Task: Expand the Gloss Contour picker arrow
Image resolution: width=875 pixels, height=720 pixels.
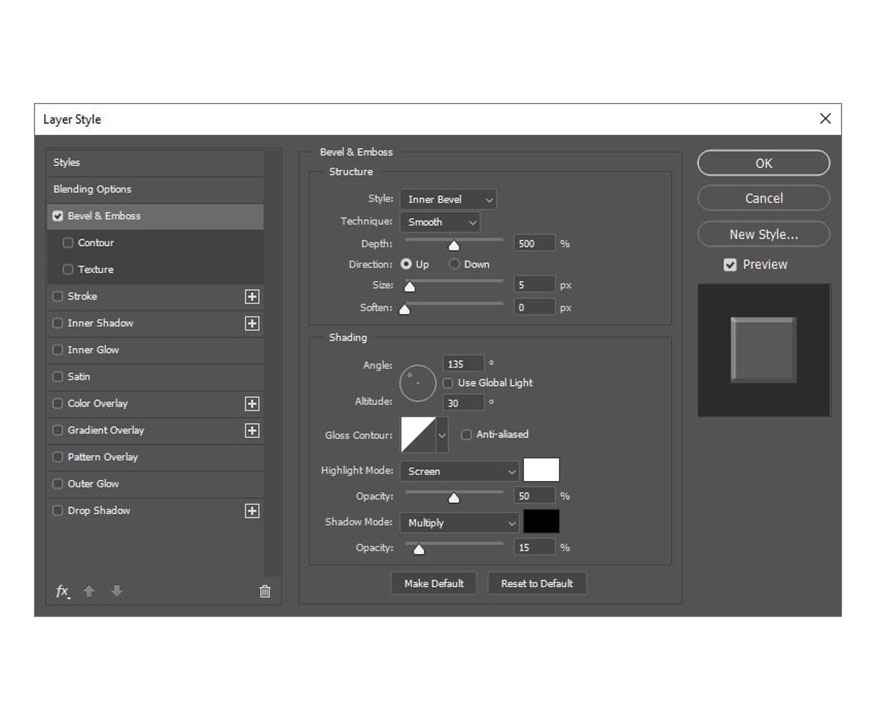Action: pyautogui.click(x=442, y=435)
